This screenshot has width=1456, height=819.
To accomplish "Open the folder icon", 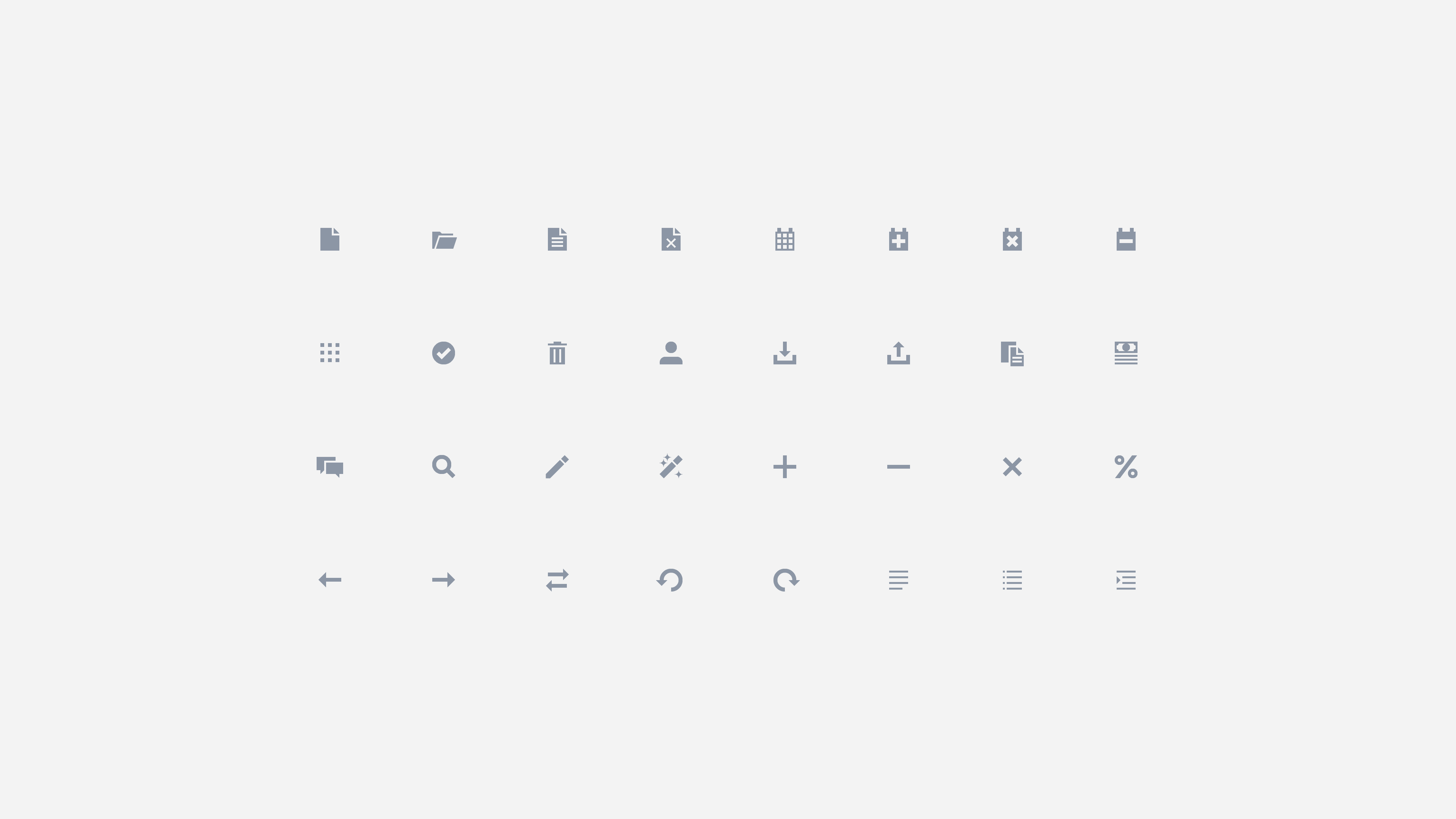I will pos(444,240).
